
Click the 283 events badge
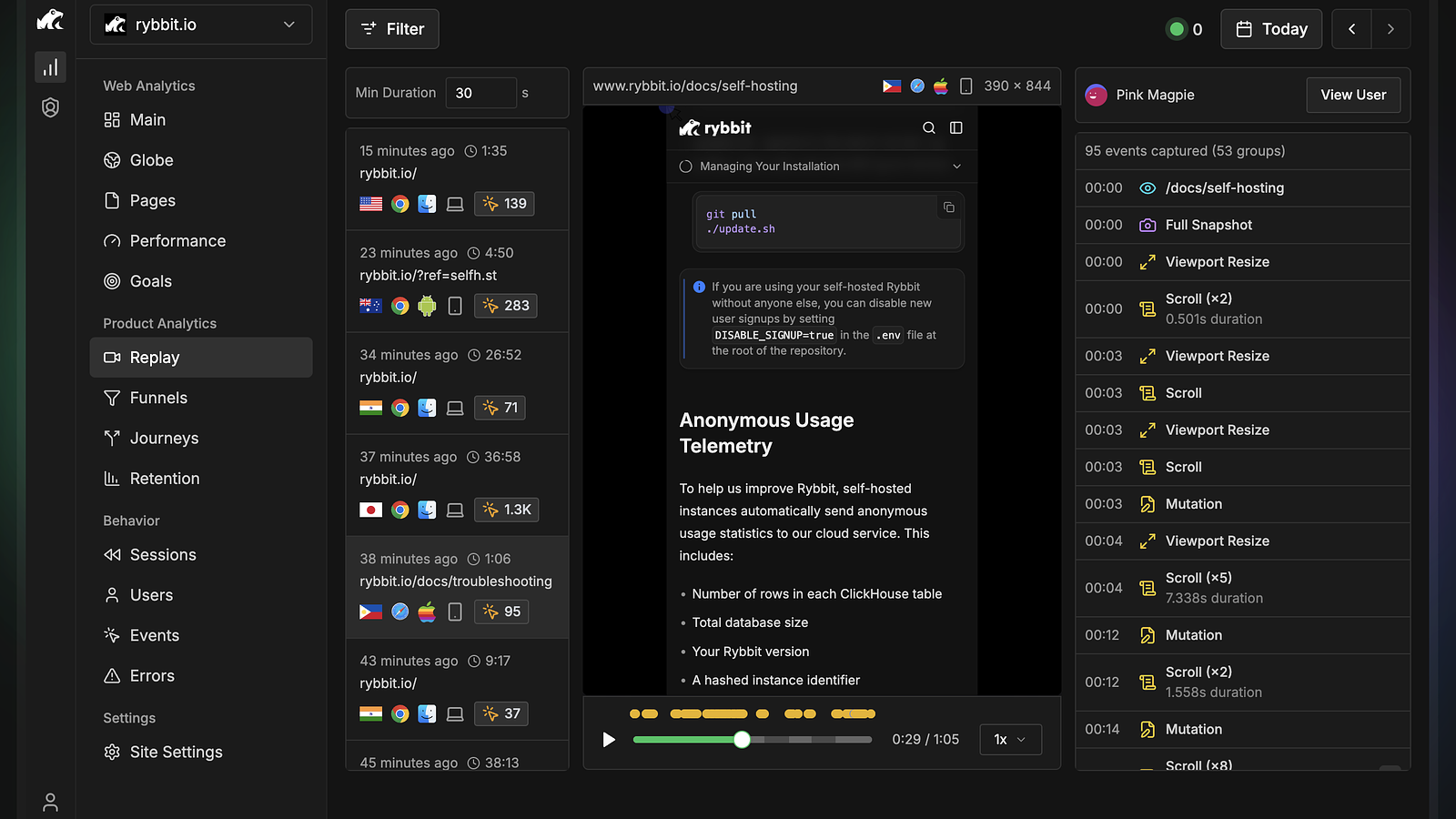point(505,306)
